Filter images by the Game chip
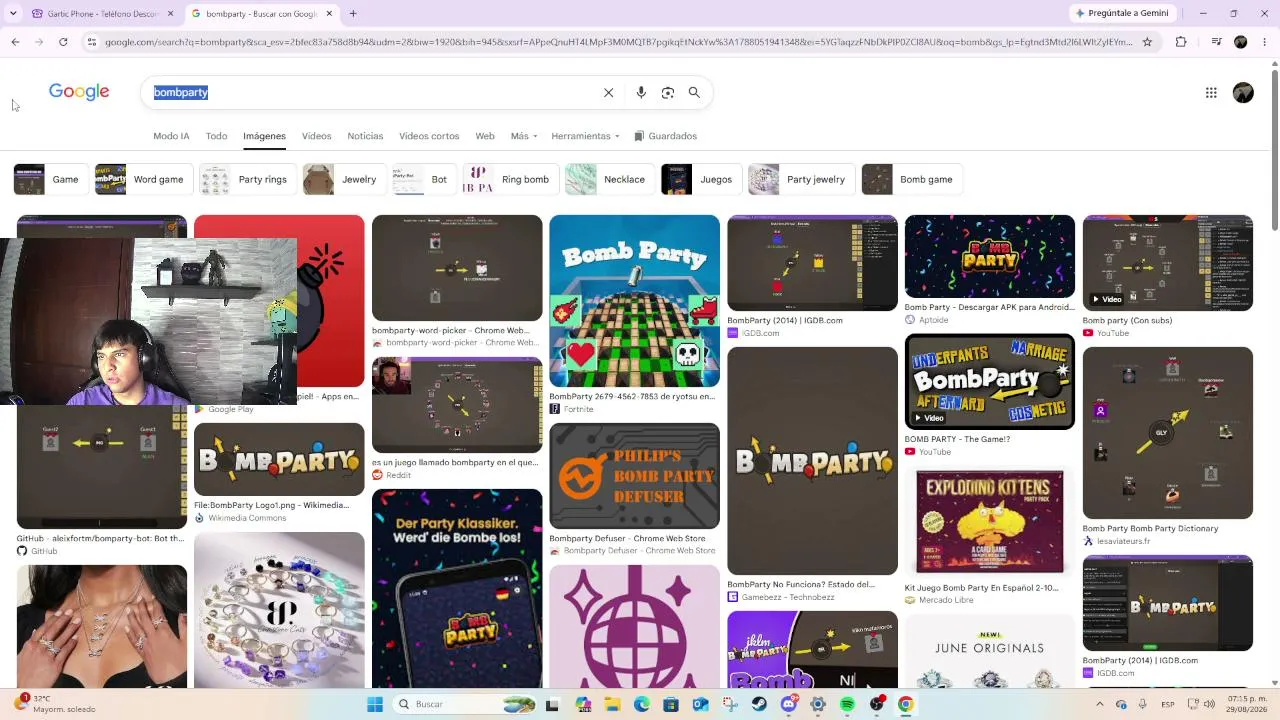1280x720 pixels. [x=50, y=180]
